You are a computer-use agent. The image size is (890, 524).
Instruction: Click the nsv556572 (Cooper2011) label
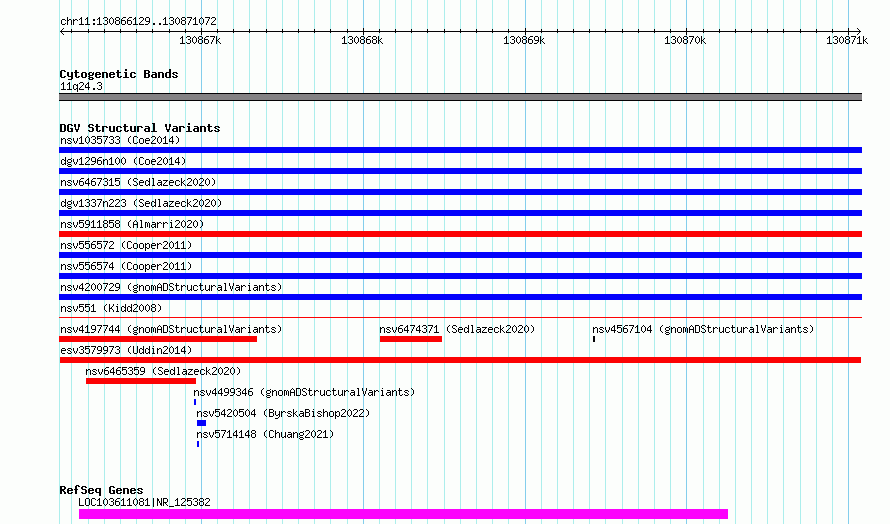click(126, 245)
